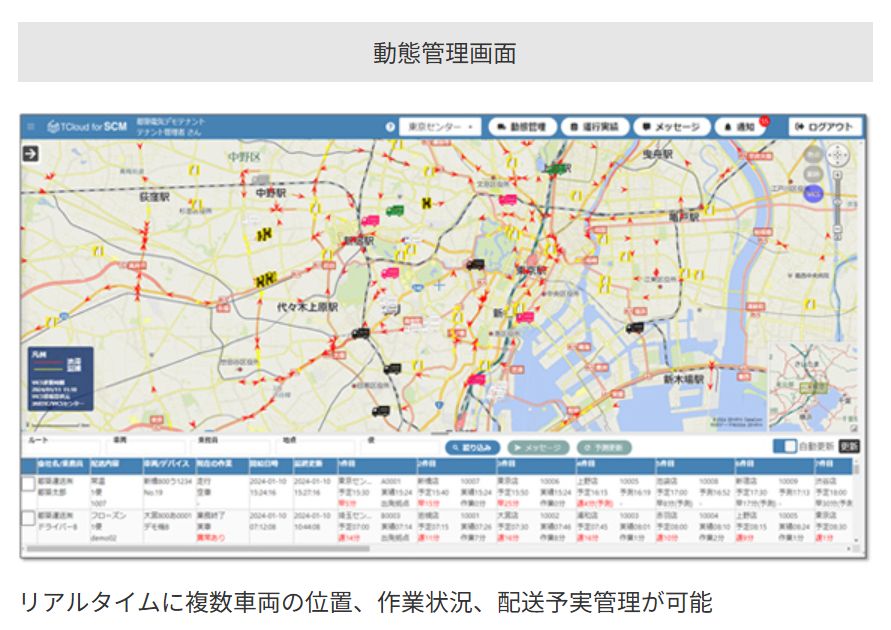Toggle the 自動更新 auto-refresh switch

pyautogui.click(x=785, y=447)
